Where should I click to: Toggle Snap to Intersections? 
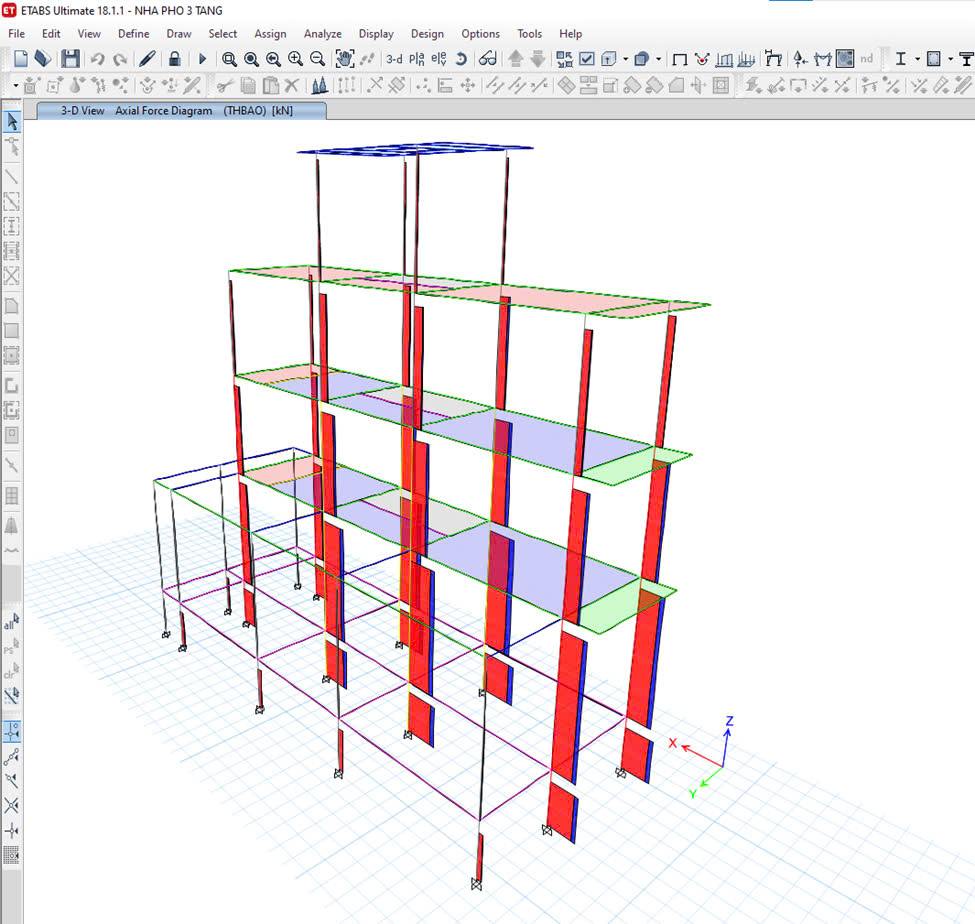pos(12,806)
